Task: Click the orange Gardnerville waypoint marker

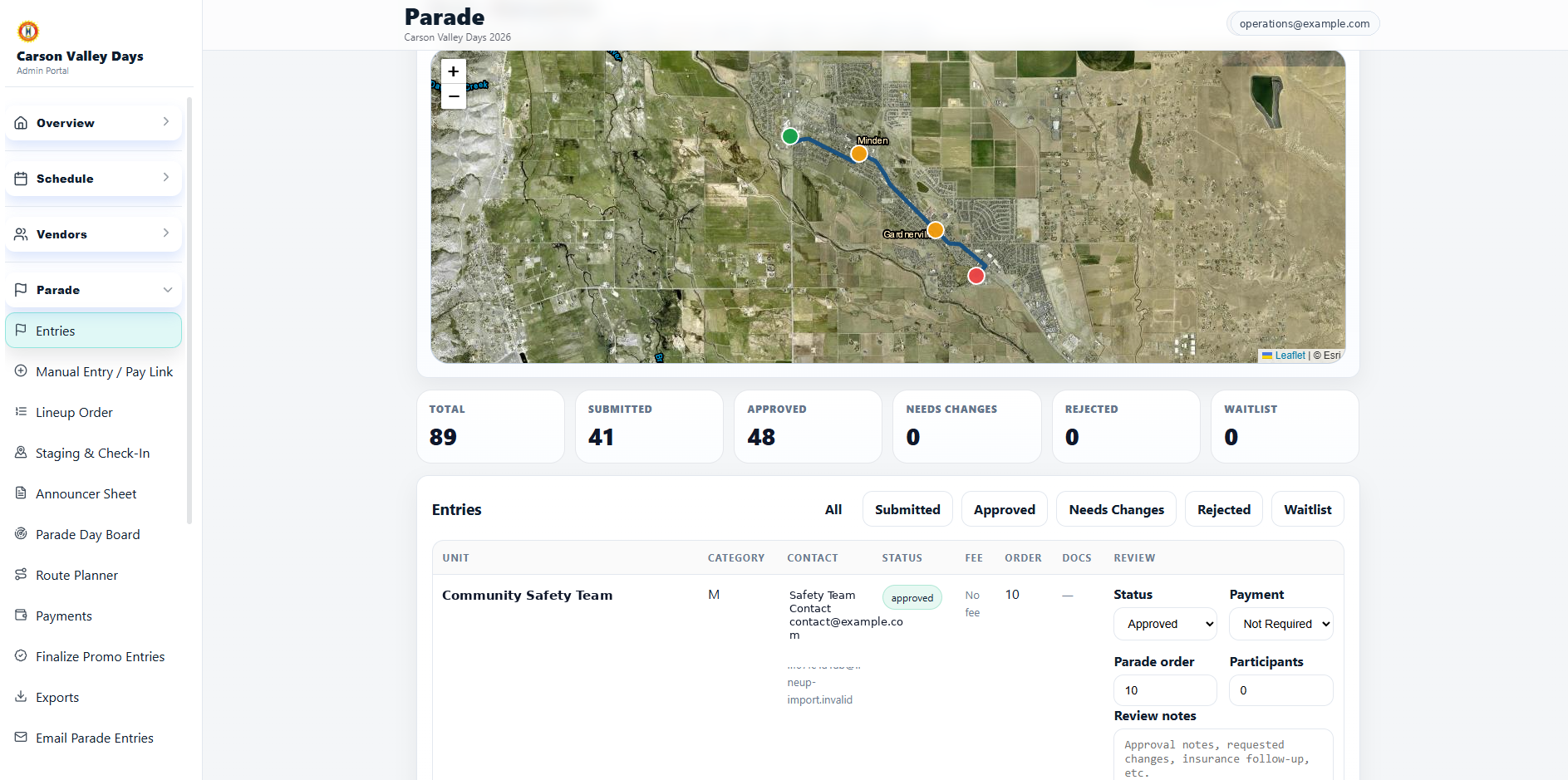Action: (936, 230)
